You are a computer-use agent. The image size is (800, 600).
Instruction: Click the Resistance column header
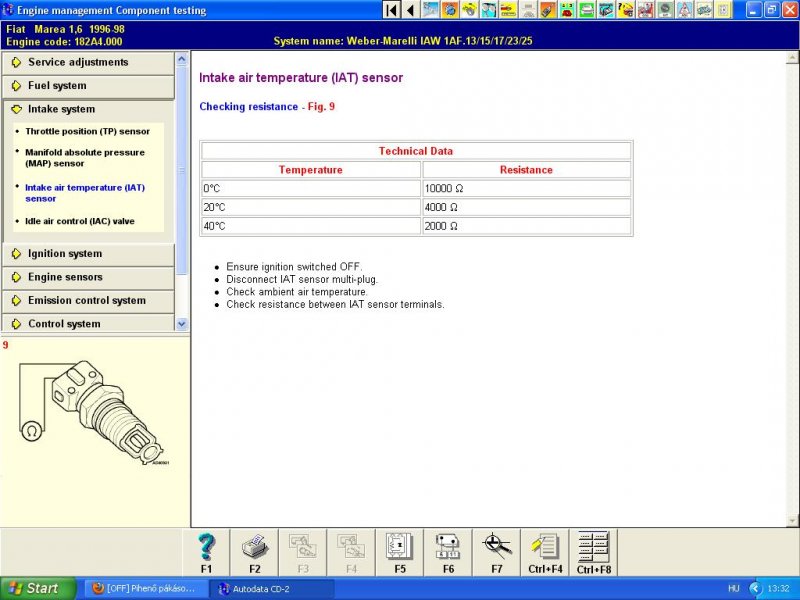527,170
